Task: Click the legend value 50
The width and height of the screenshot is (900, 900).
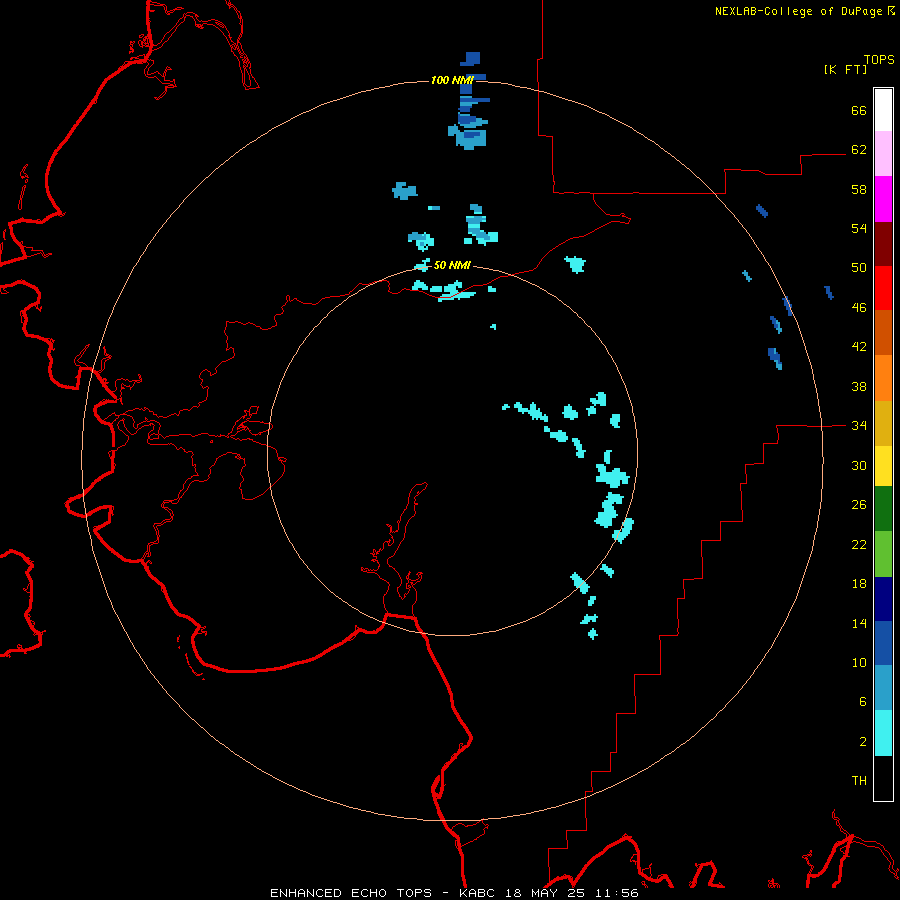Action: click(x=859, y=267)
